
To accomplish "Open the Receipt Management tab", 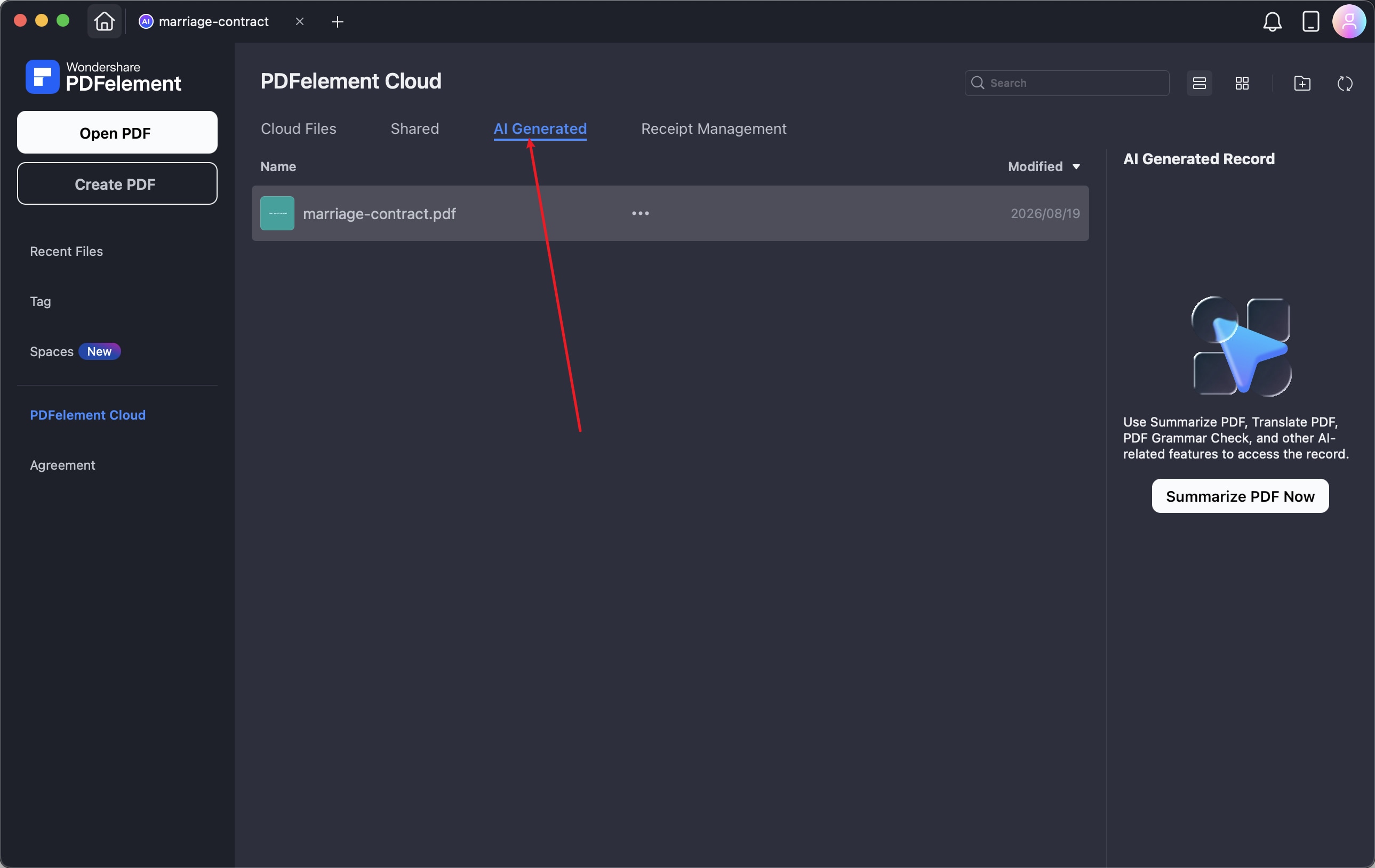I will (x=713, y=129).
